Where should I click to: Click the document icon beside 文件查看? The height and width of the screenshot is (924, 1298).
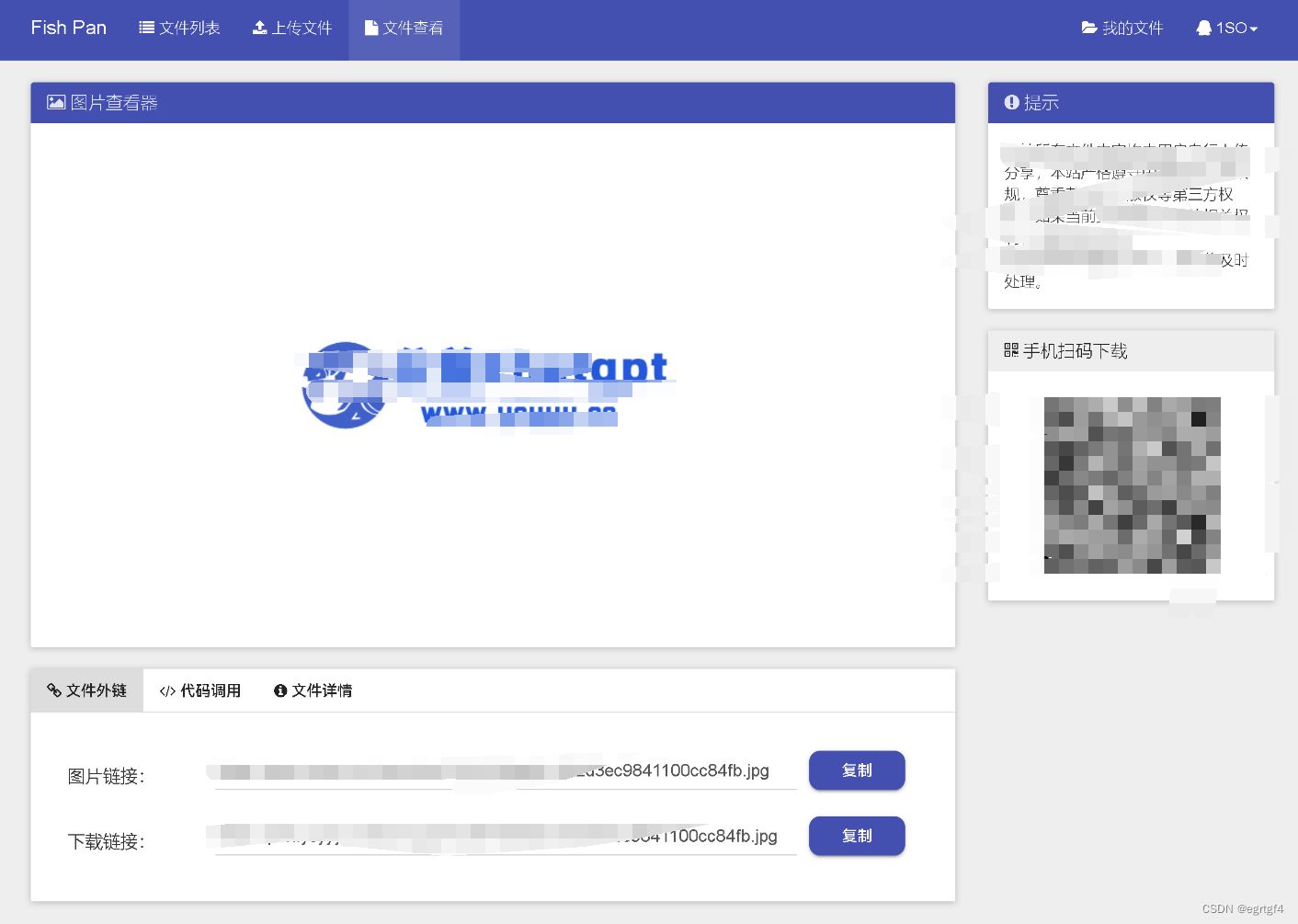[370, 27]
